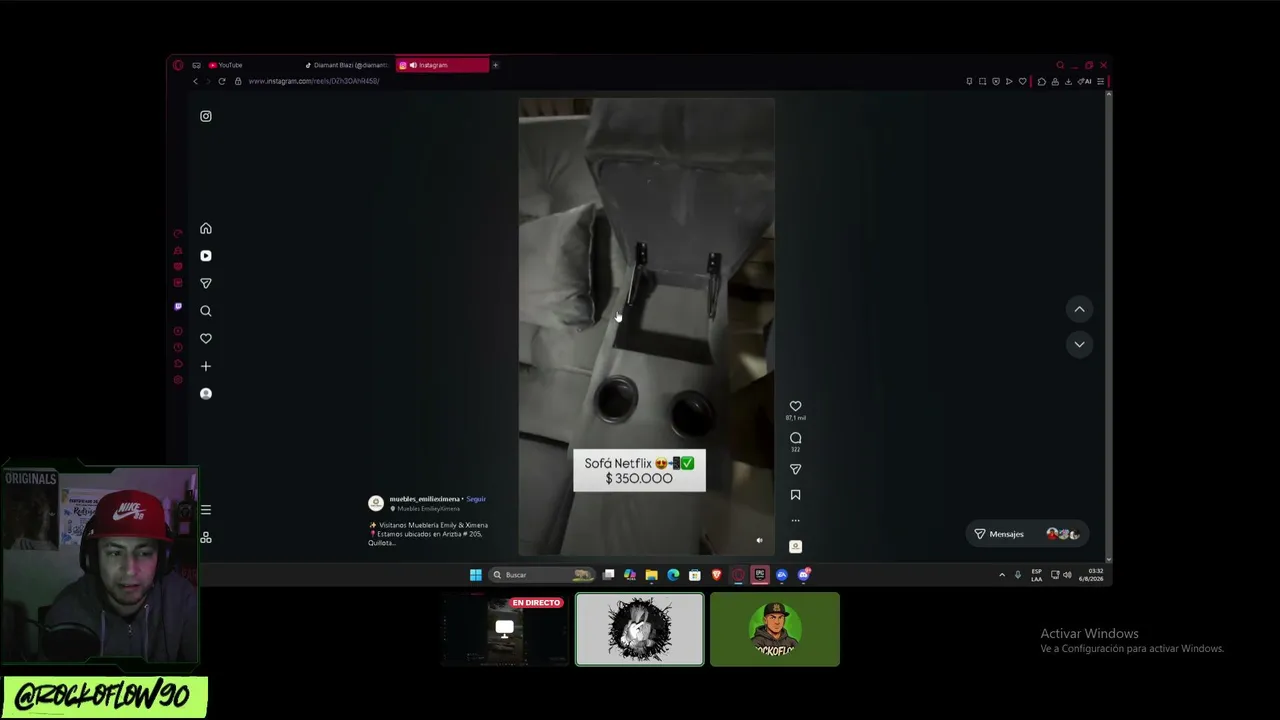This screenshot has width=1280, height=720.
Task: Open the Mensajes floating messages button
Action: click(1026, 534)
